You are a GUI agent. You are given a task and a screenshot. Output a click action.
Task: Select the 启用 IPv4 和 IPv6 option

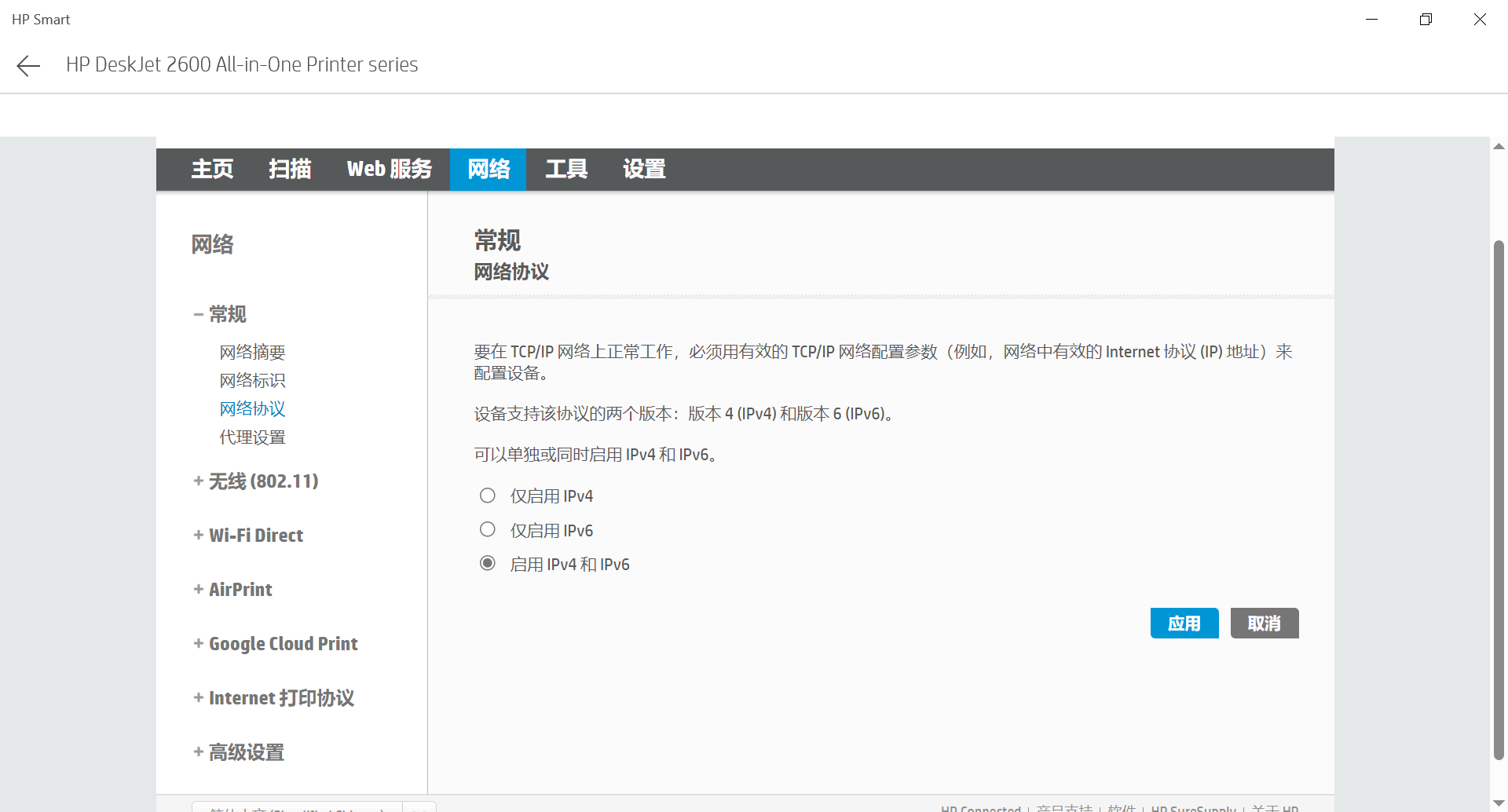[x=487, y=563]
